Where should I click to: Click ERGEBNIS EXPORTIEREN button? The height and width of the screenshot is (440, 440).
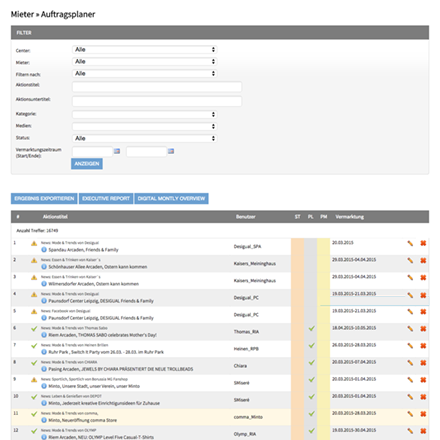coord(44,199)
